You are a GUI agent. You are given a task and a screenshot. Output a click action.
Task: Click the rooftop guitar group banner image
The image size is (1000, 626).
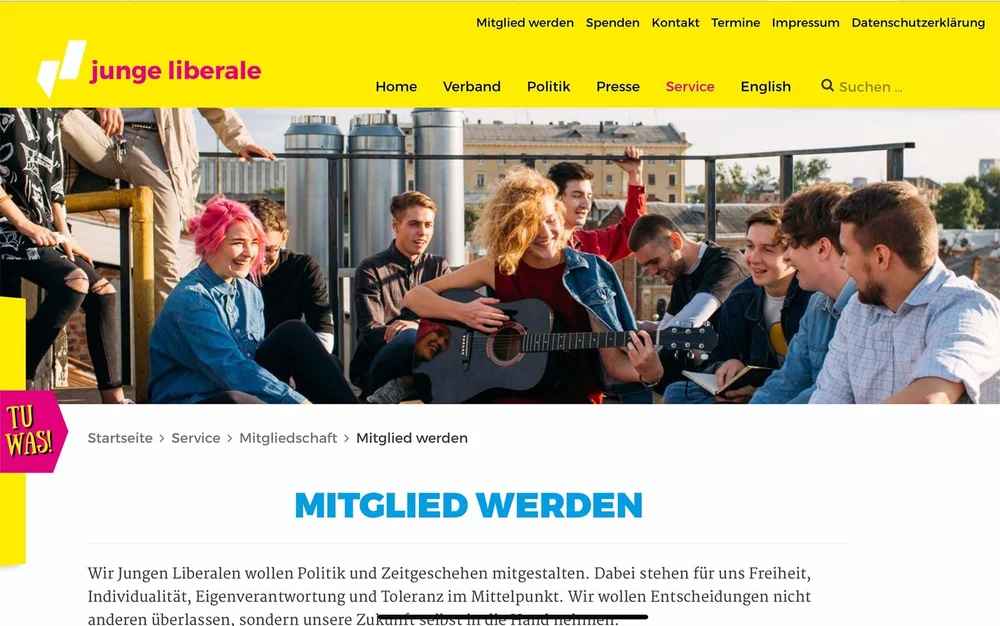coord(500,256)
